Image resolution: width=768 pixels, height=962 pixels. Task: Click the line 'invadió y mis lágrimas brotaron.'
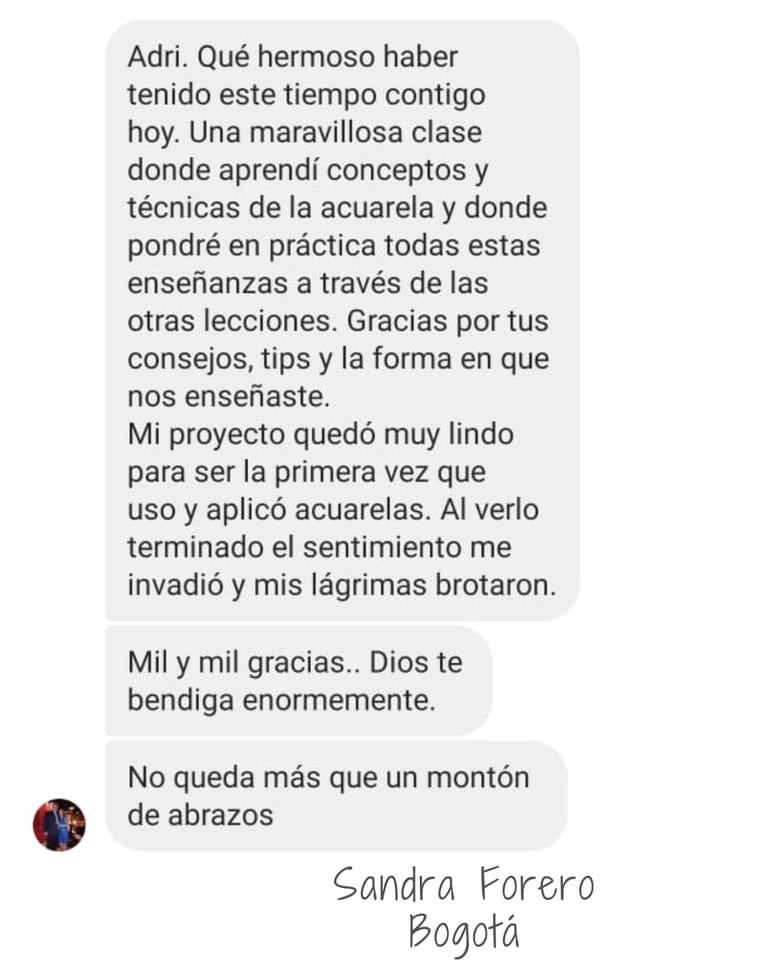coord(342,586)
